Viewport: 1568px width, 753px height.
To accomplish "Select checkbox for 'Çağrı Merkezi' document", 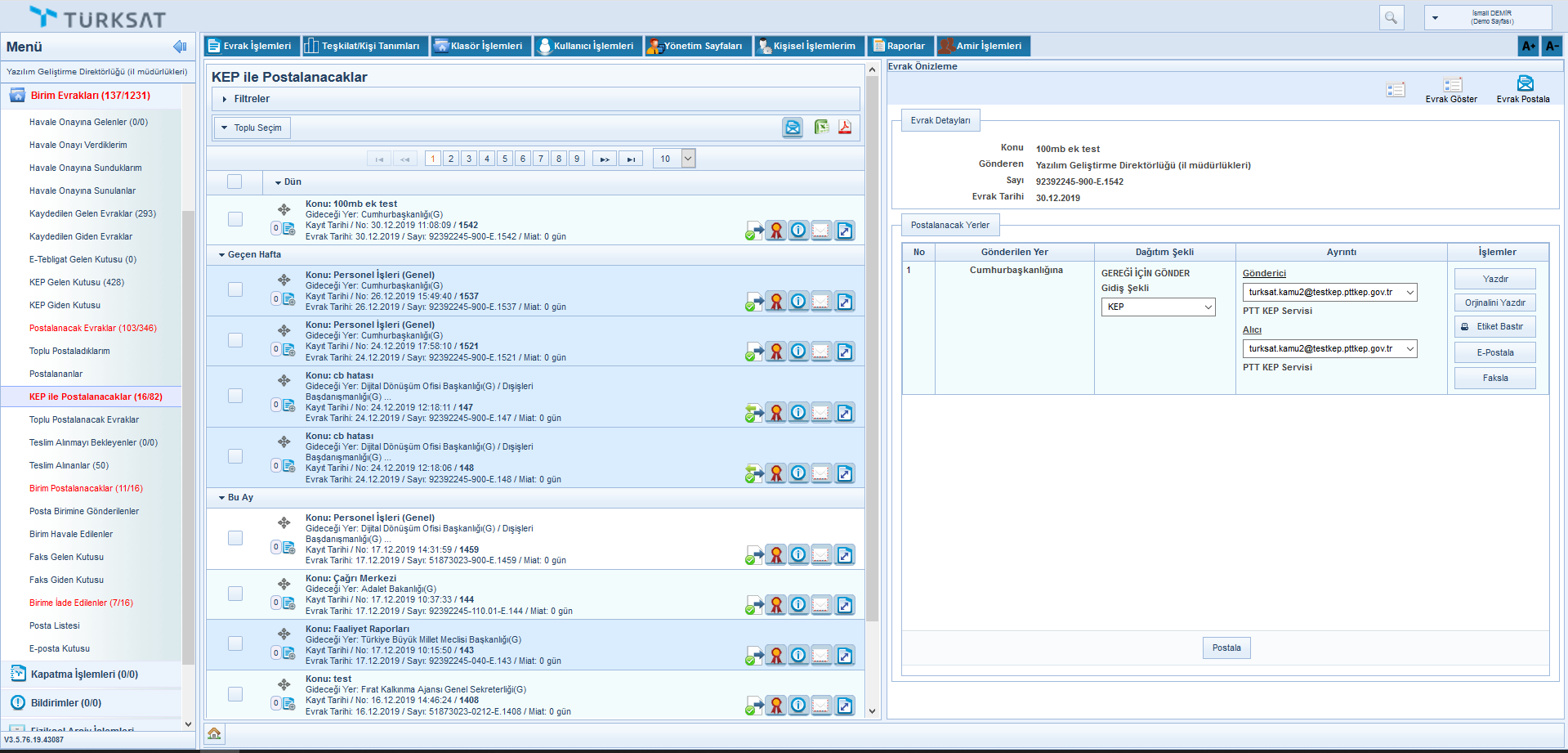I will (x=235, y=594).
